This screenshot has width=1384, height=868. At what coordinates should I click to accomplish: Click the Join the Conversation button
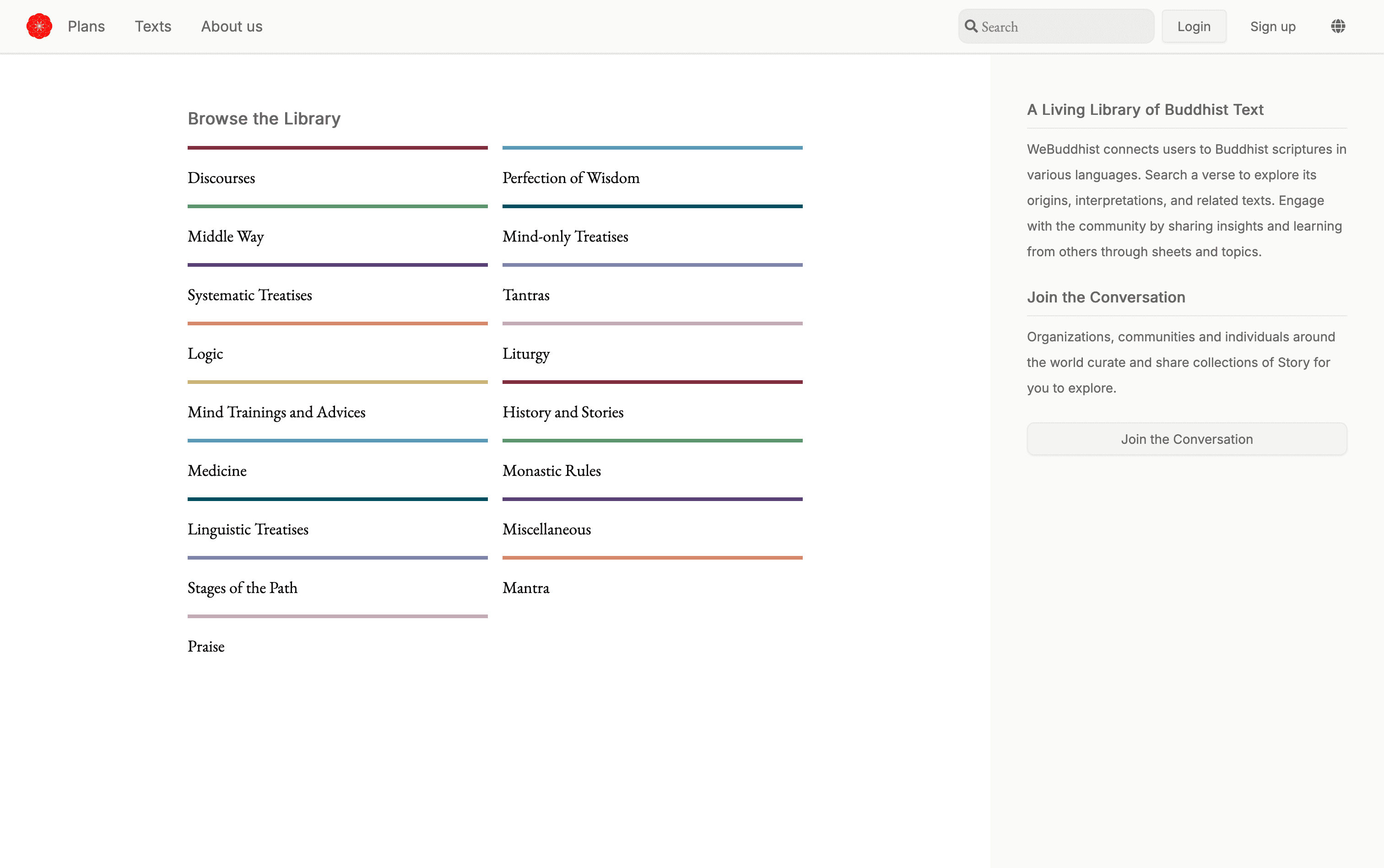1187,439
